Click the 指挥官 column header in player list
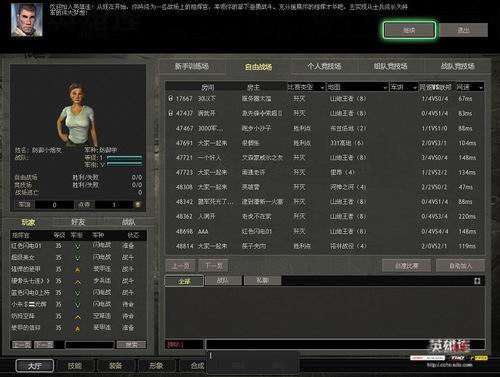Image resolution: width=500 pixels, height=377 pixels. [x=21, y=235]
